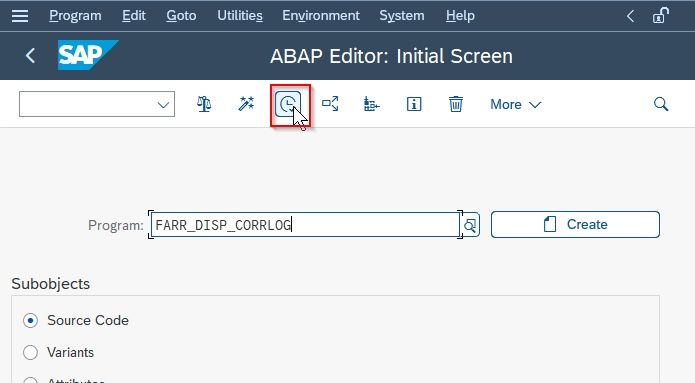Screen dimensions: 695x383
Task: Open the Goto menu
Action: 181,16
